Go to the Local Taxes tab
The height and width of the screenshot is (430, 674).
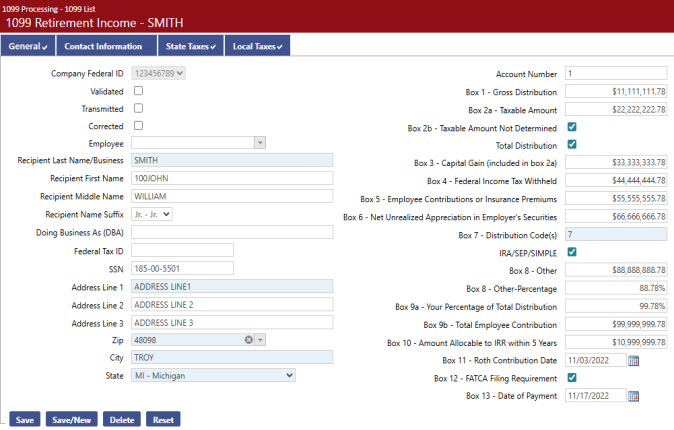tap(256, 46)
